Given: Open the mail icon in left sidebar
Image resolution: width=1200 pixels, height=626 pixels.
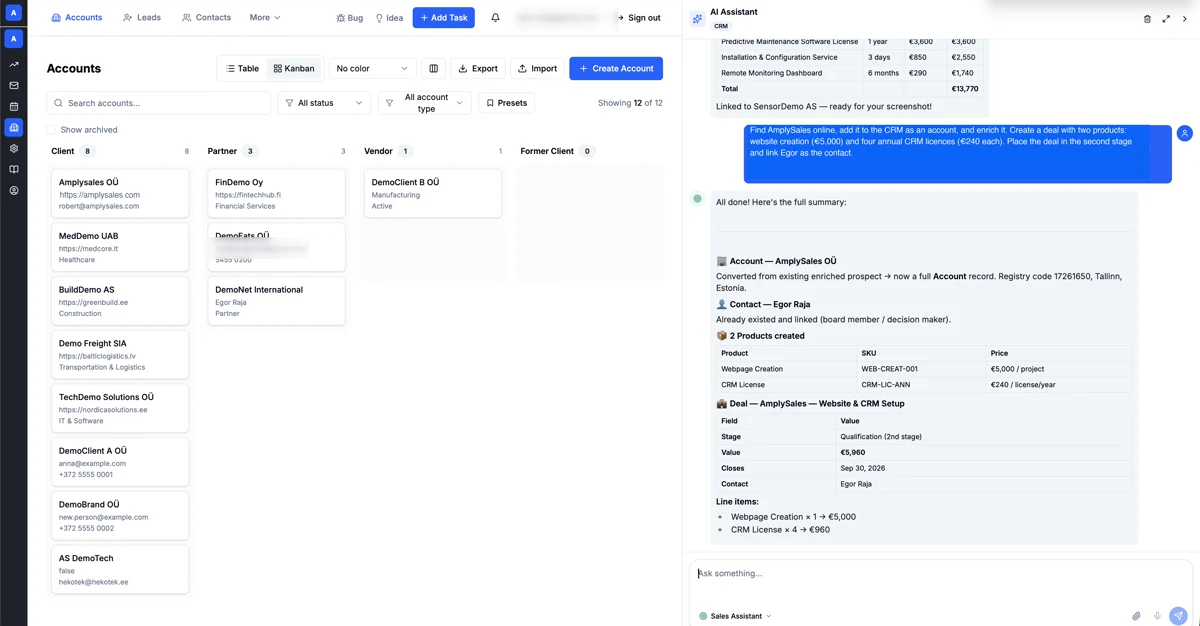Looking at the screenshot, I should (x=14, y=85).
